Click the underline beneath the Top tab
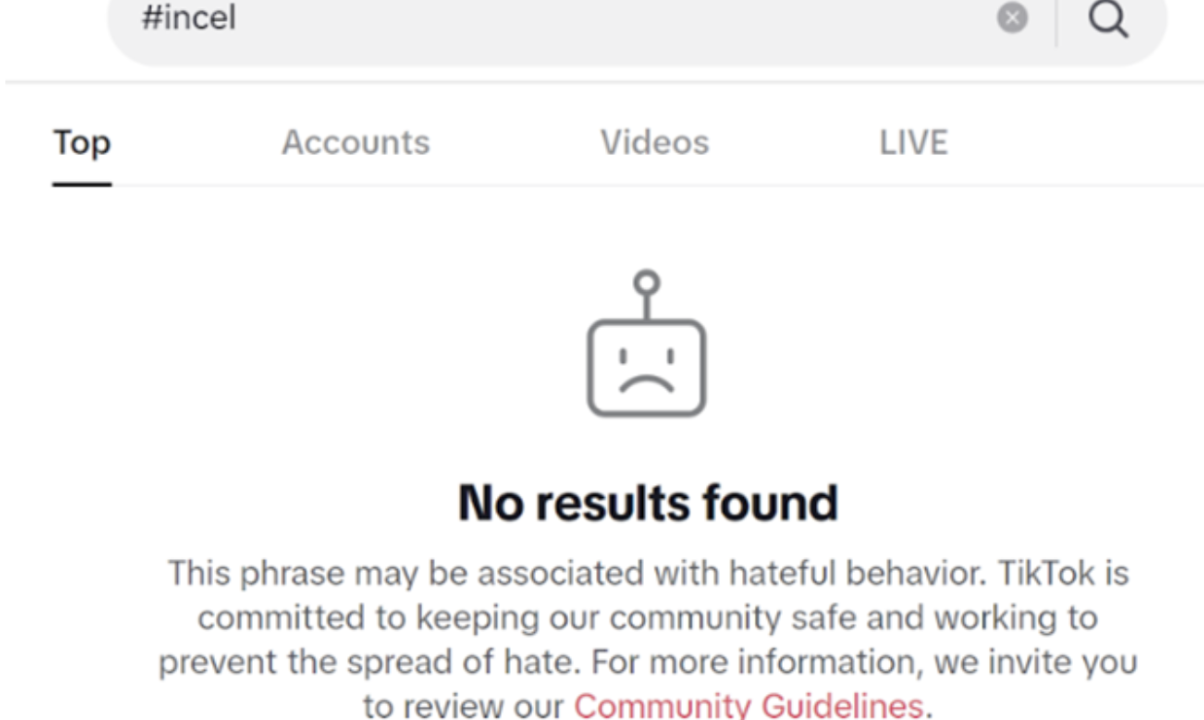1204x720 pixels. [x=81, y=184]
